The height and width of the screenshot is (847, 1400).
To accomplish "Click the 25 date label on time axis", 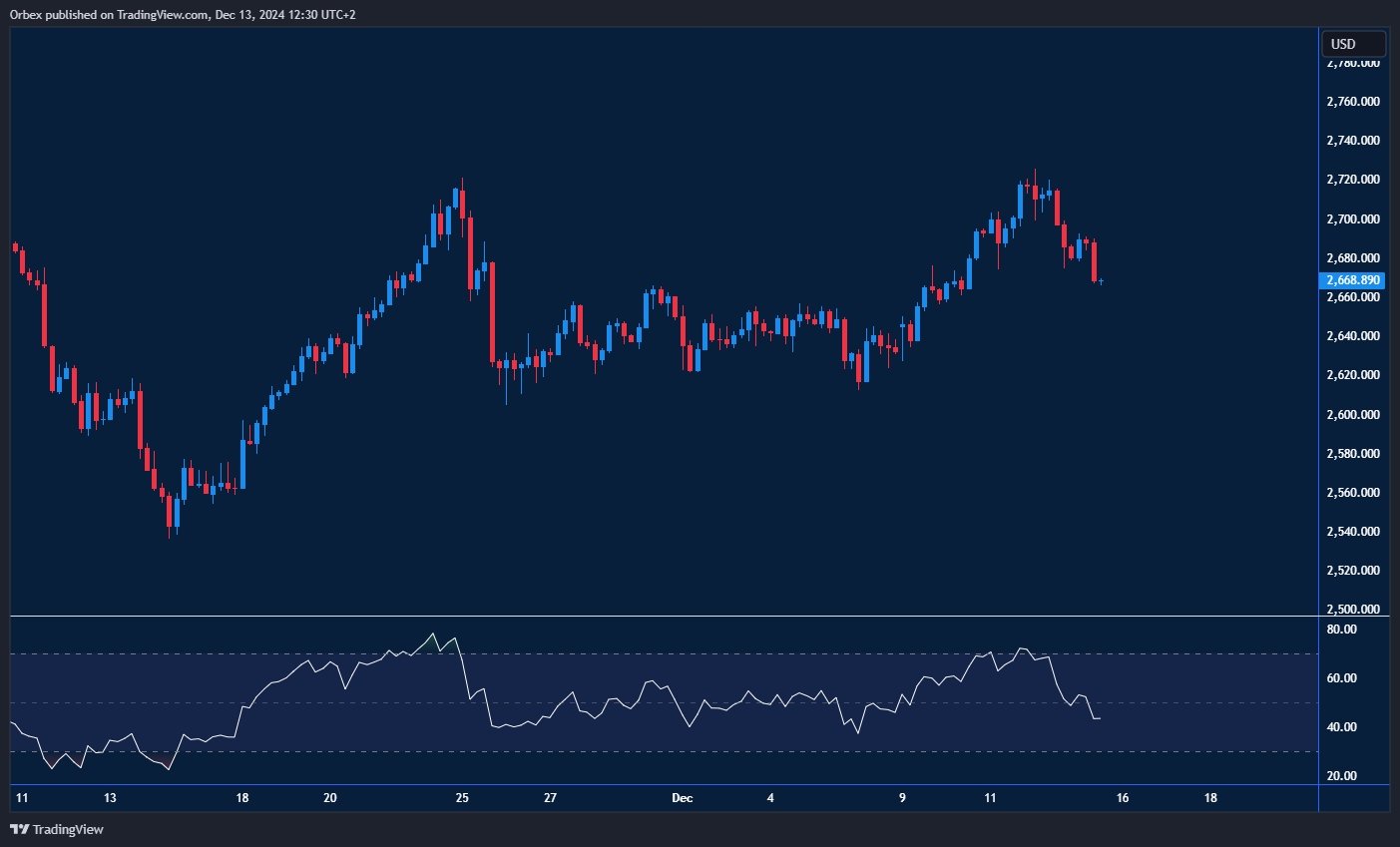I will point(462,798).
